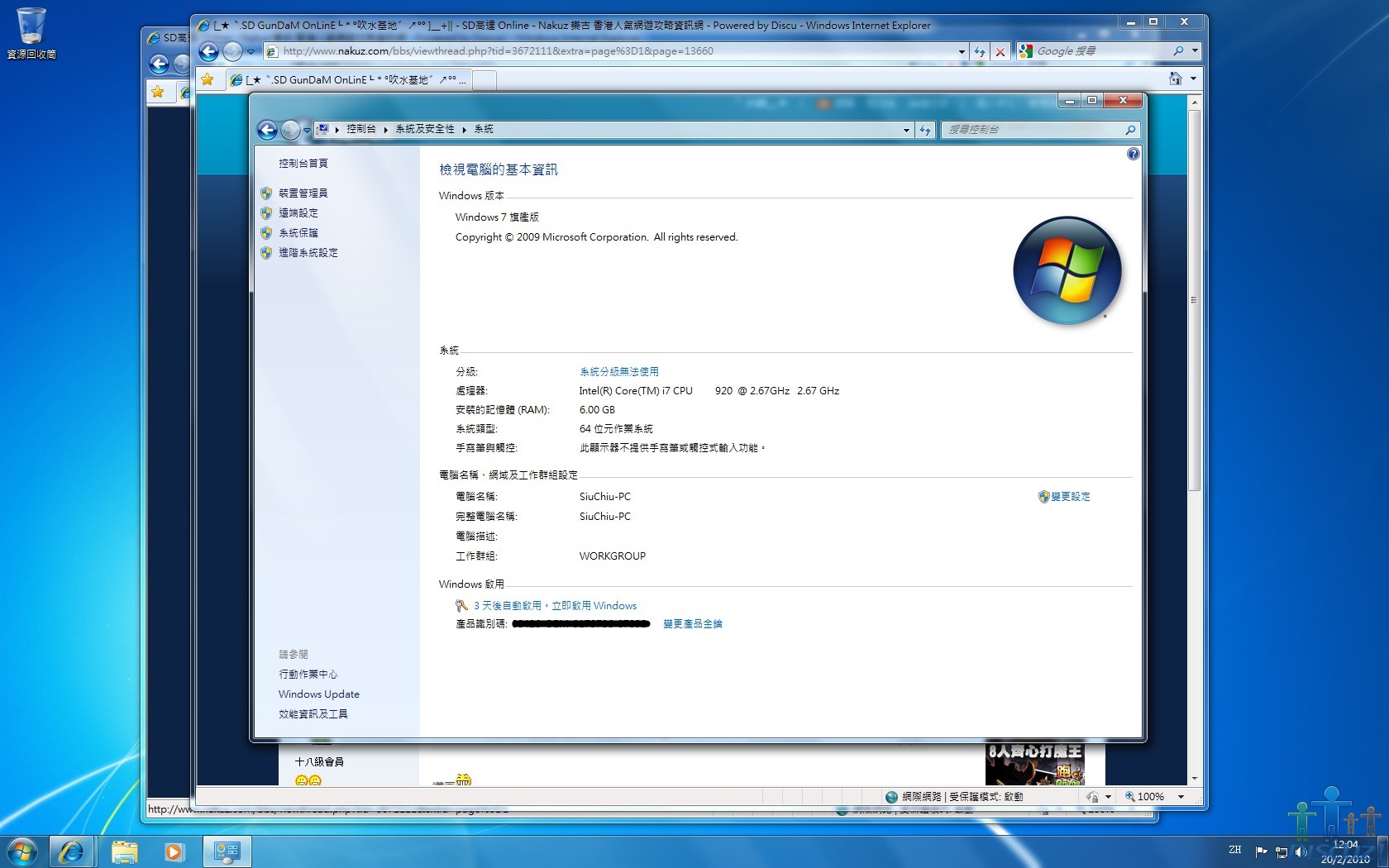Click the 搜尋控制台 search field

tap(1033, 130)
